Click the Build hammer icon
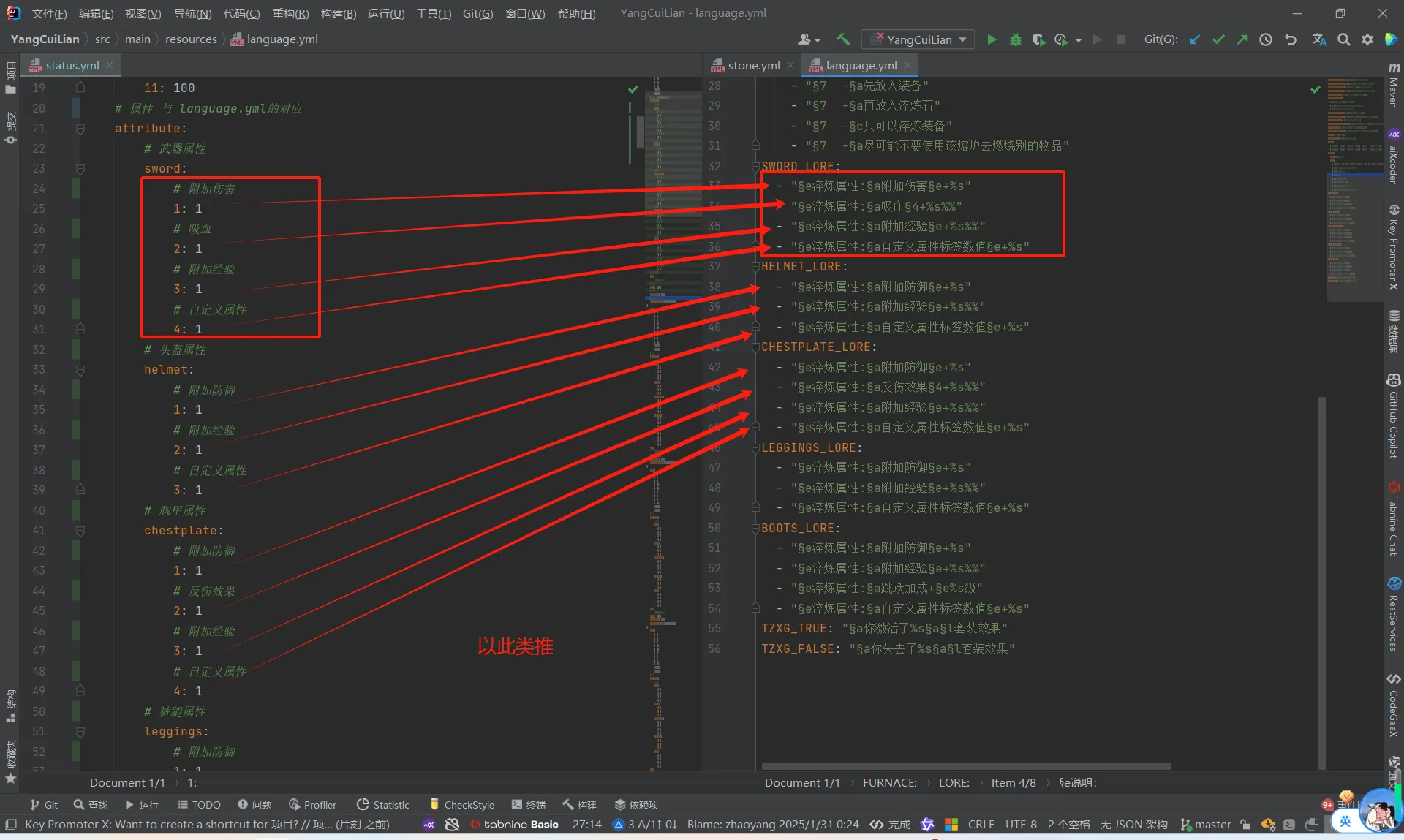1404x840 pixels. click(x=843, y=39)
